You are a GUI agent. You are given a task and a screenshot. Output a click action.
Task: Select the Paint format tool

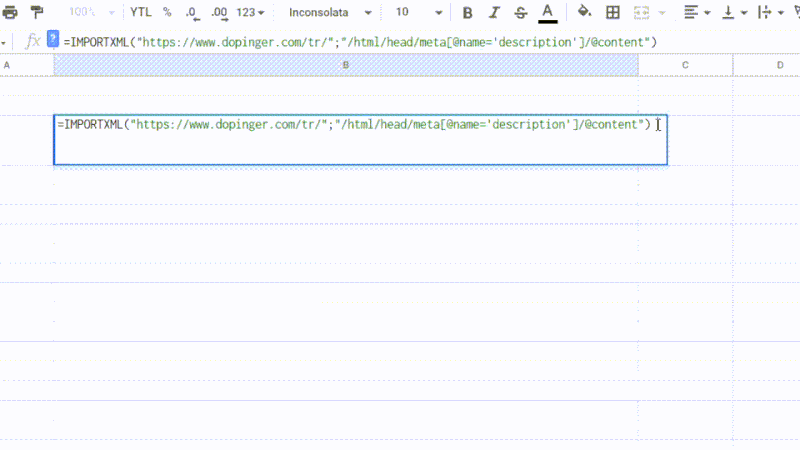pyautogui.click(x=37, y=12)
